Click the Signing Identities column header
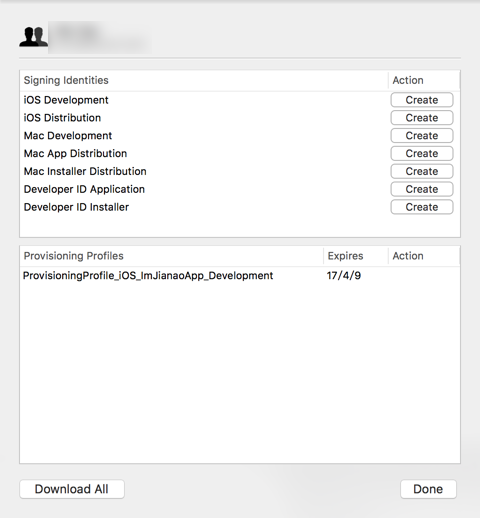The height and width of the screenshot is (518, 480). (204, 80)
